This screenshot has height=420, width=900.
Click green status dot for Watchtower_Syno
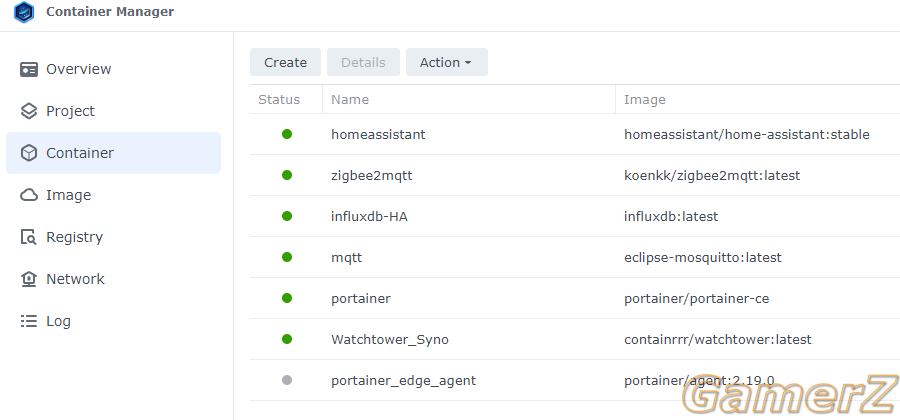point(287,339)
